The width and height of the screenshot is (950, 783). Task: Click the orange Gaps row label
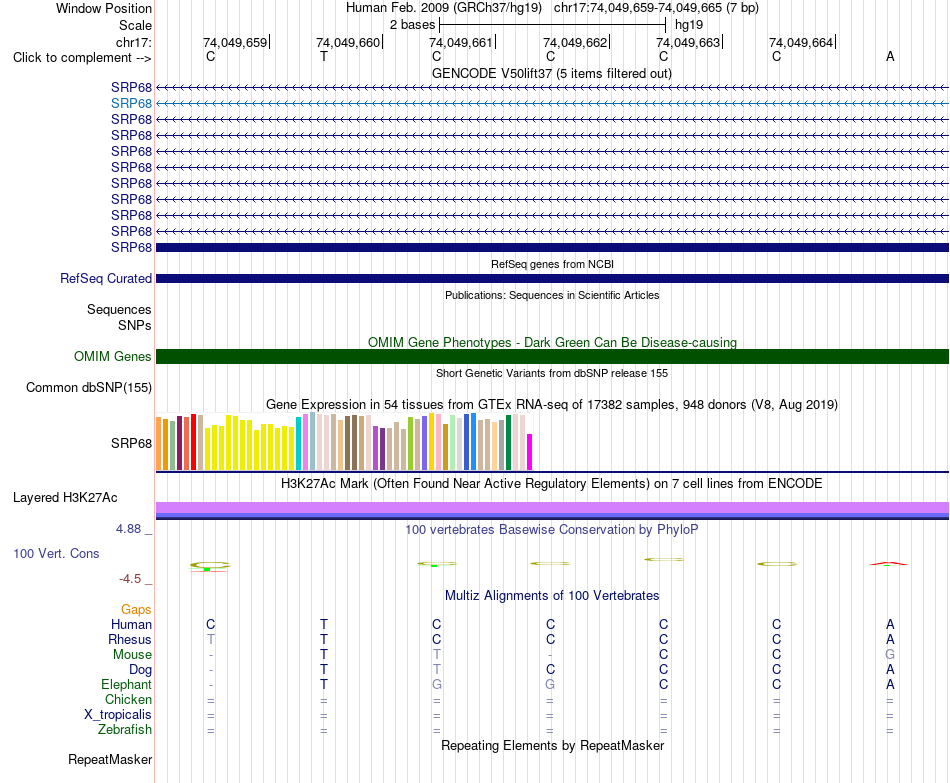click(x=136, y=610)
